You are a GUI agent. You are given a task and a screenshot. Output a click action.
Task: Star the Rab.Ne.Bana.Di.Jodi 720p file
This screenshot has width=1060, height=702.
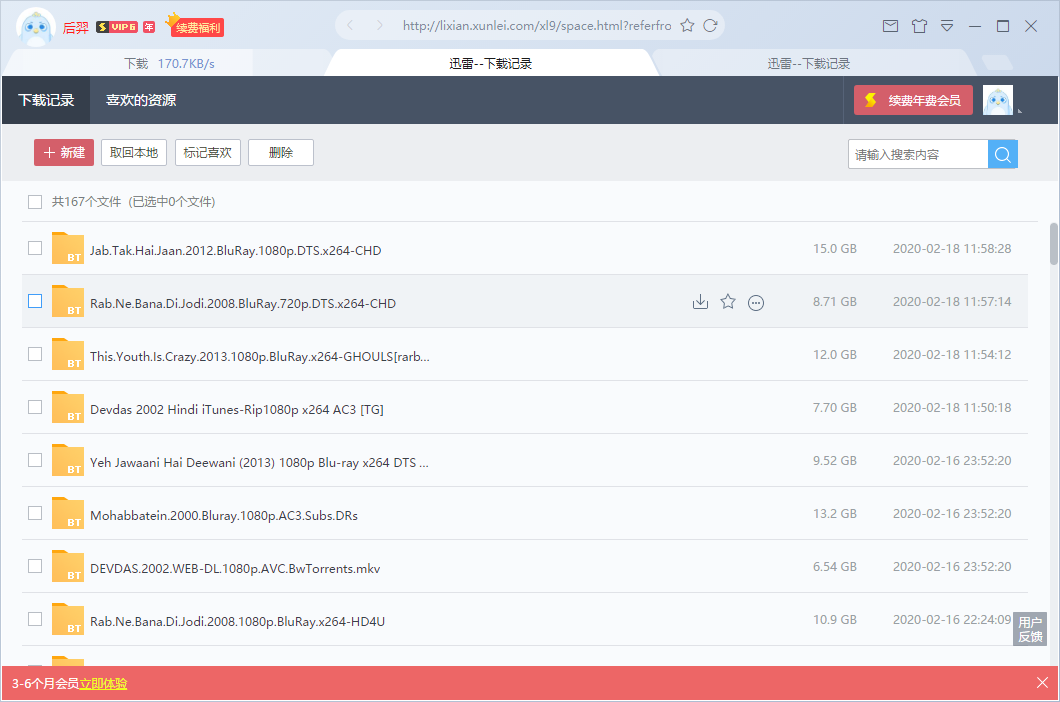tap(728, 302)
